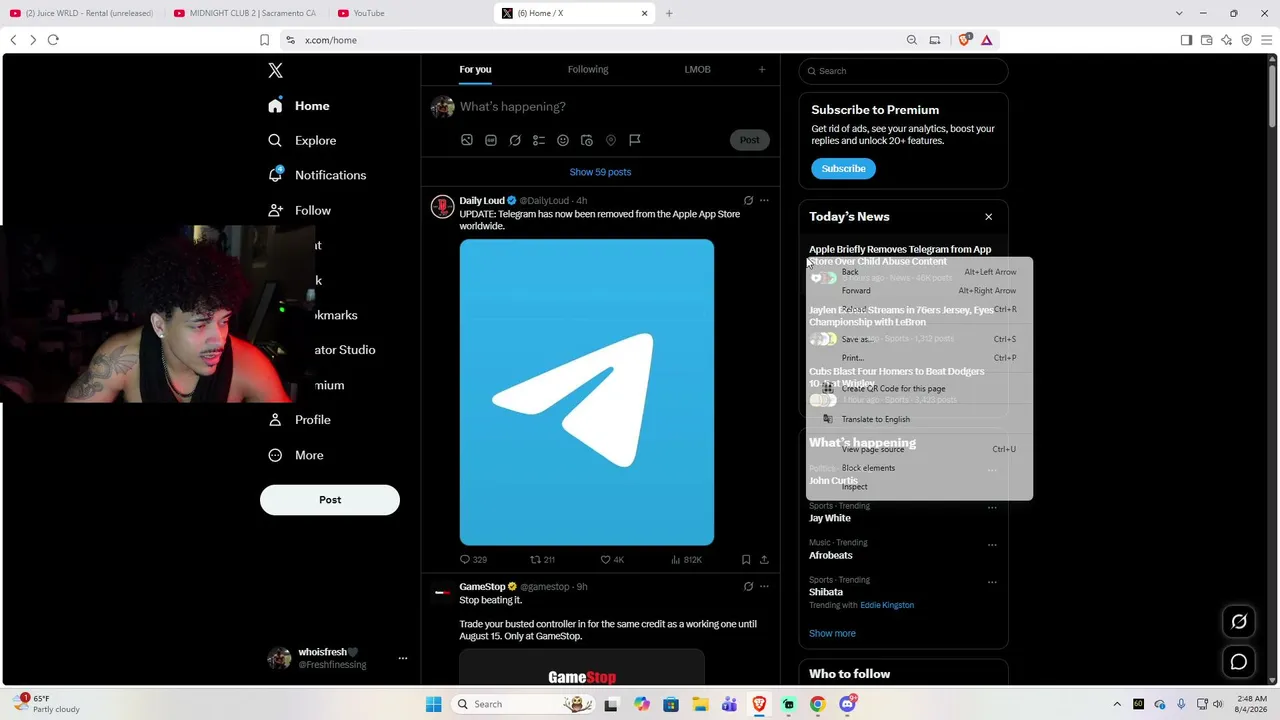Open the Profile page
This screenshot has height=720, width=1280.
[299, 420]
